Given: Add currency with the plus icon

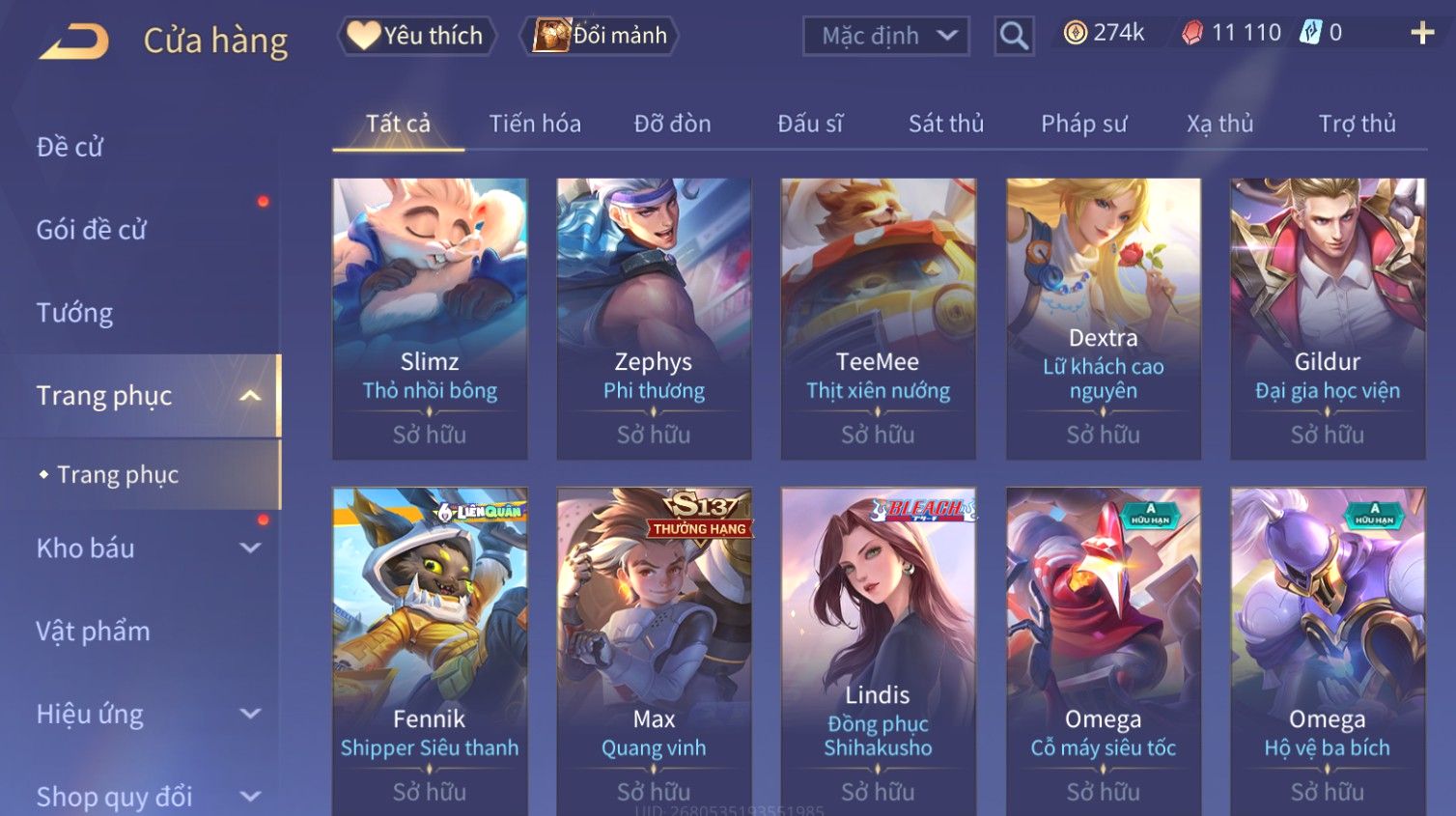Looking at the screenshot, I should point(1422,34).
